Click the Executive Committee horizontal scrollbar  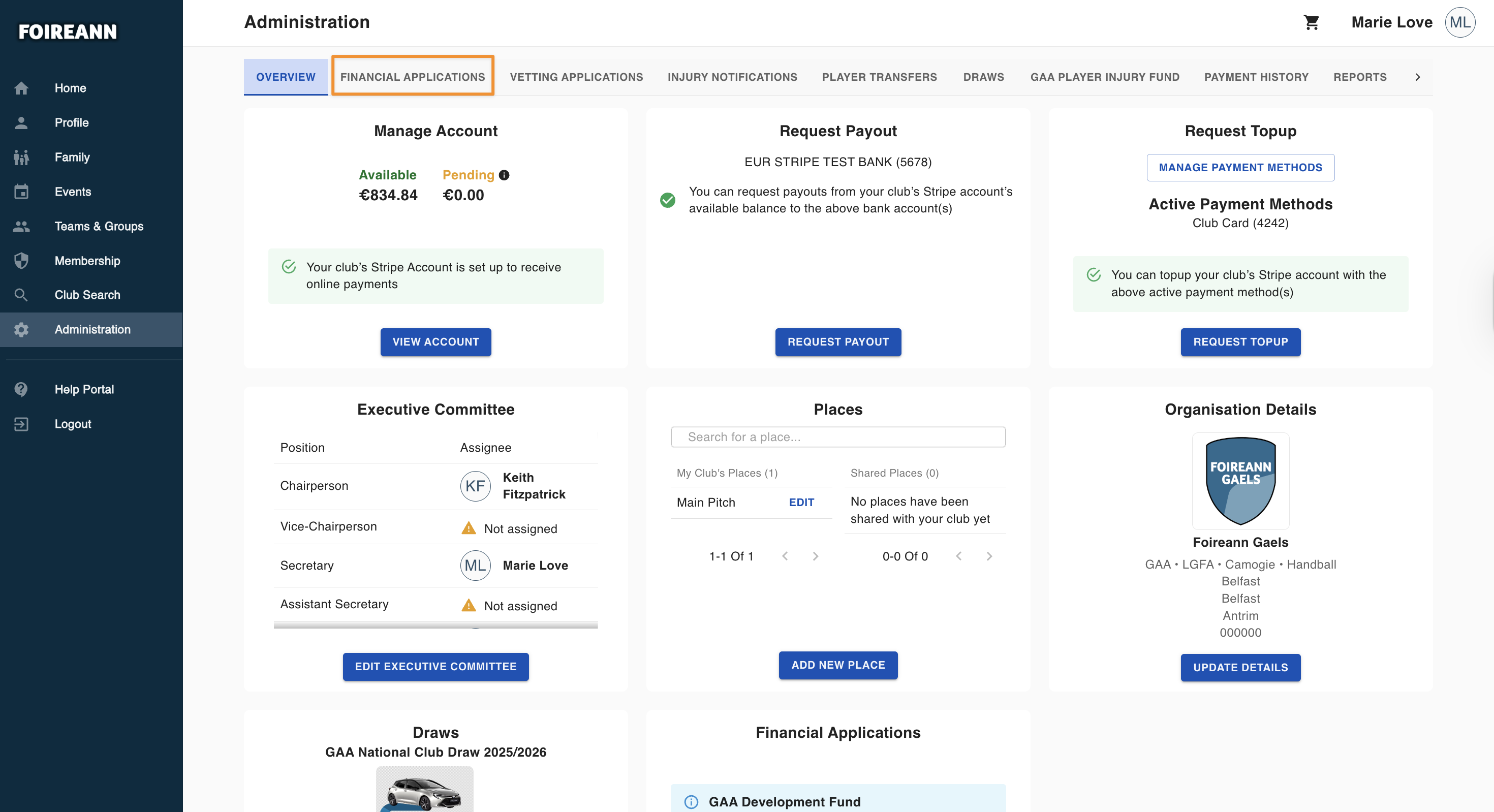[x=435, y=625]
